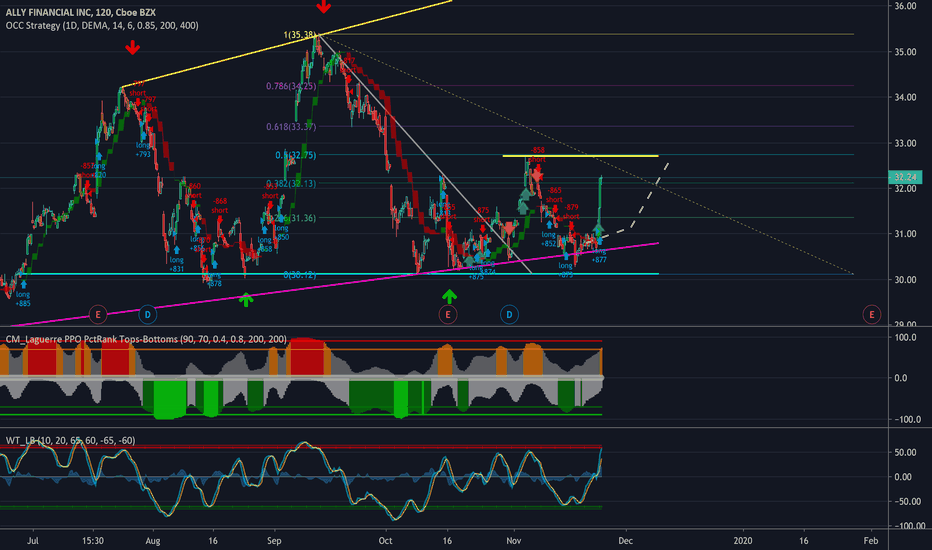Image resolution: width=932 pixels, height=550 pixels.
Task: Click the Aug date on time axis
Action: [x=153, y=540]
